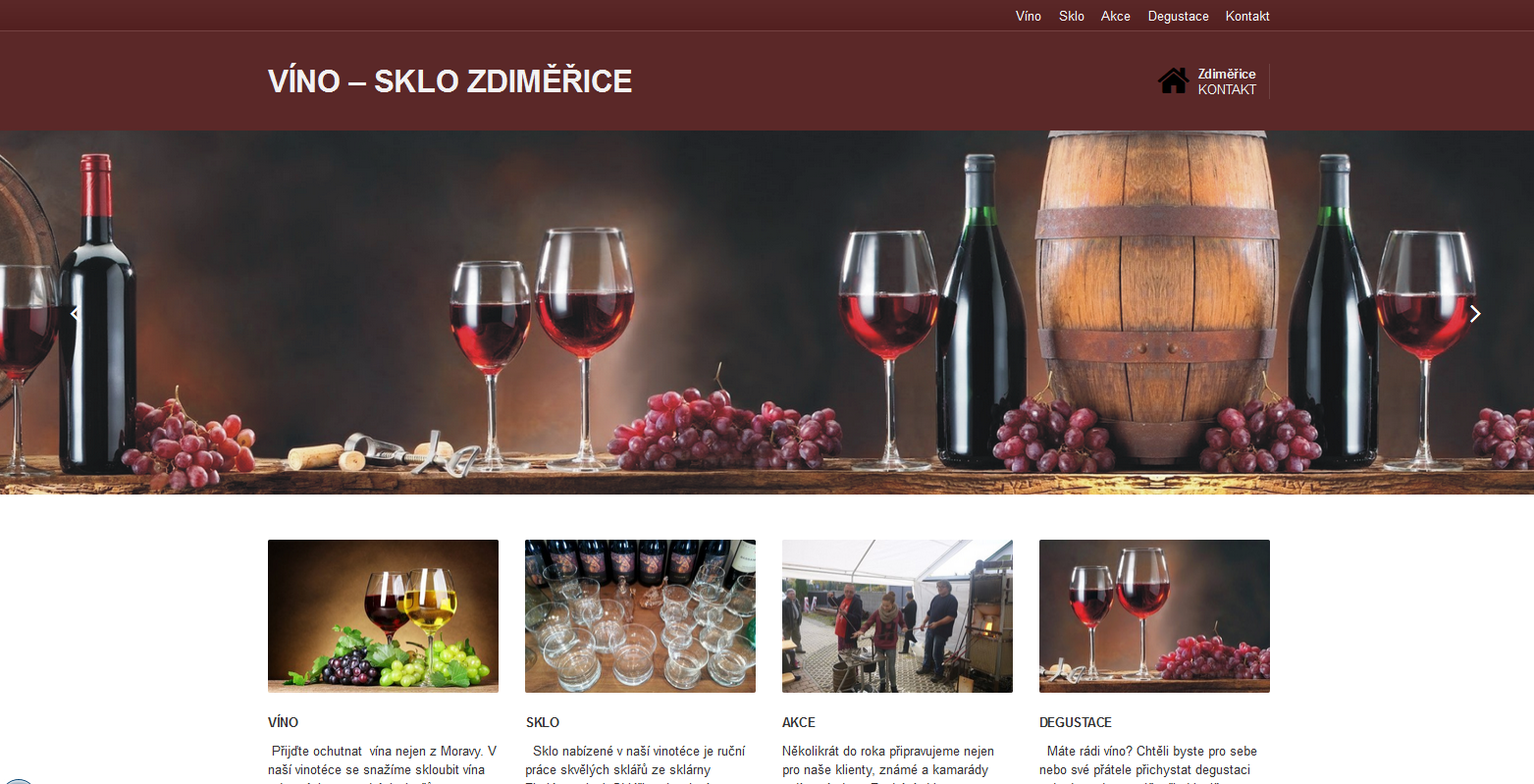1534x784 pixels.
Task: Open Degustace from the top menu
Action: click(x=1179, y=16)
